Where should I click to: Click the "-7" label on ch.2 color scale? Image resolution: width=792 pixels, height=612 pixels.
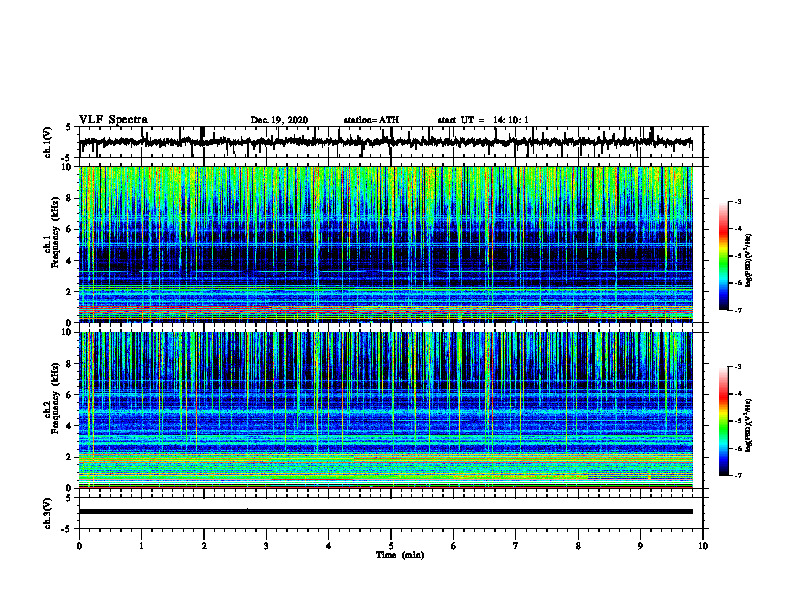738,475
